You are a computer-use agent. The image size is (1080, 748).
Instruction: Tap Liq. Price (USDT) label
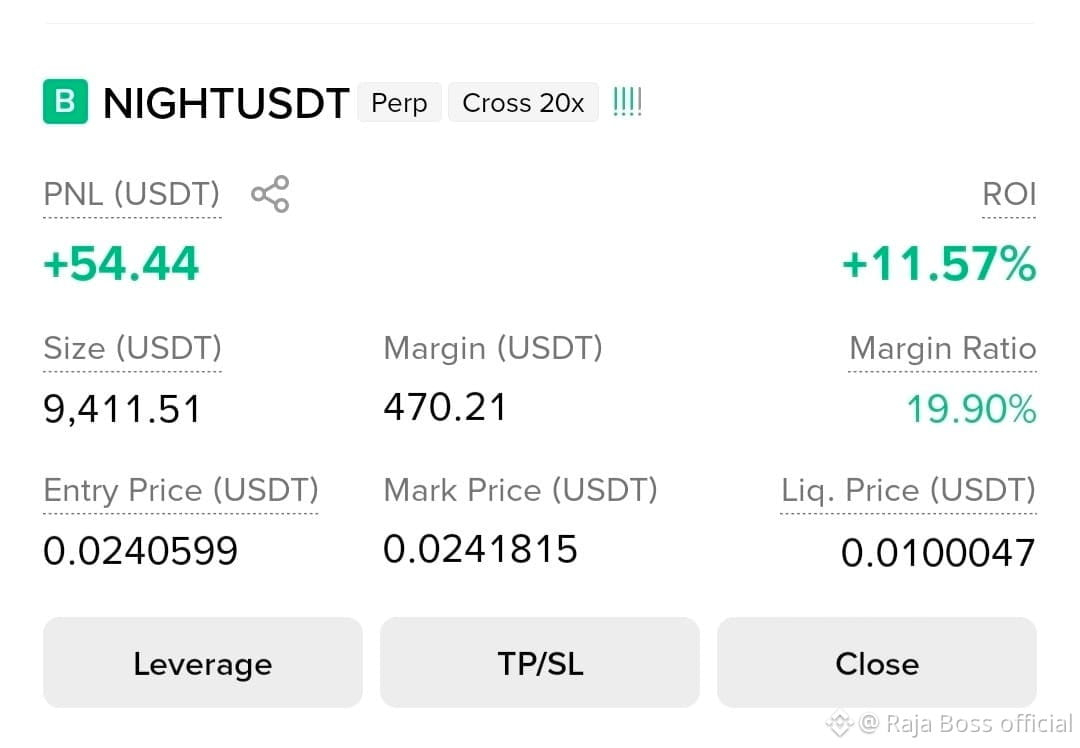908,490
